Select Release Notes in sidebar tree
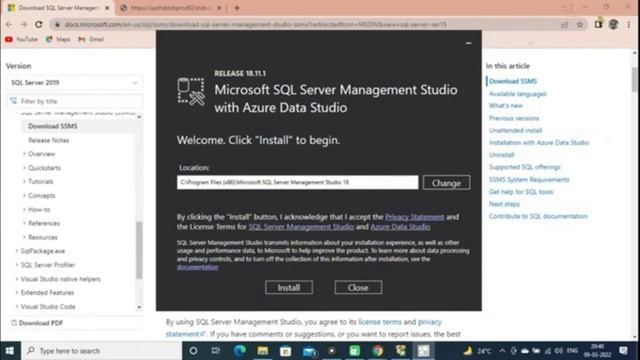The height and width of the screenshot is (360, 640). (49, 140)
